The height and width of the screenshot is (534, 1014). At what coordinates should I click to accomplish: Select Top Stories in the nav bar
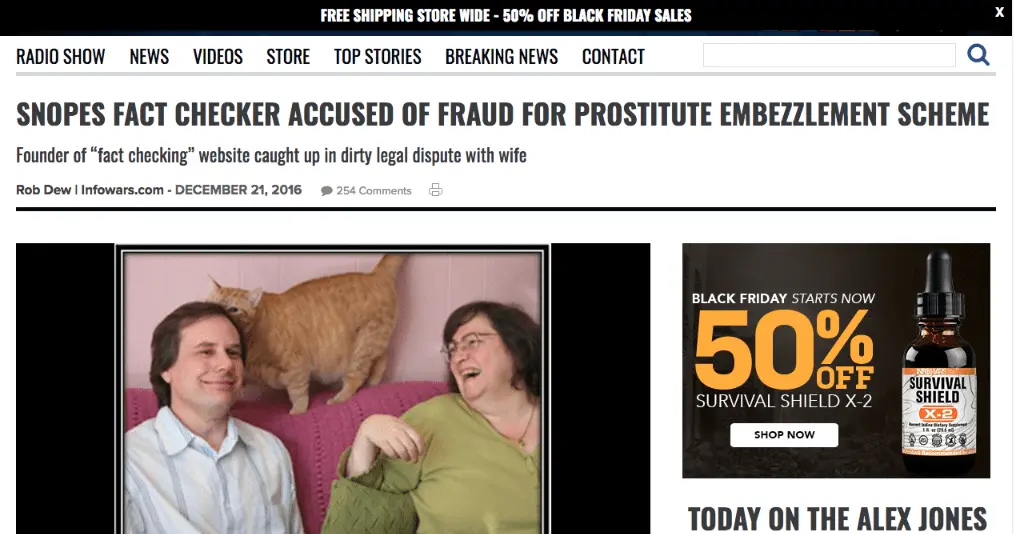(x=378, y=57)
